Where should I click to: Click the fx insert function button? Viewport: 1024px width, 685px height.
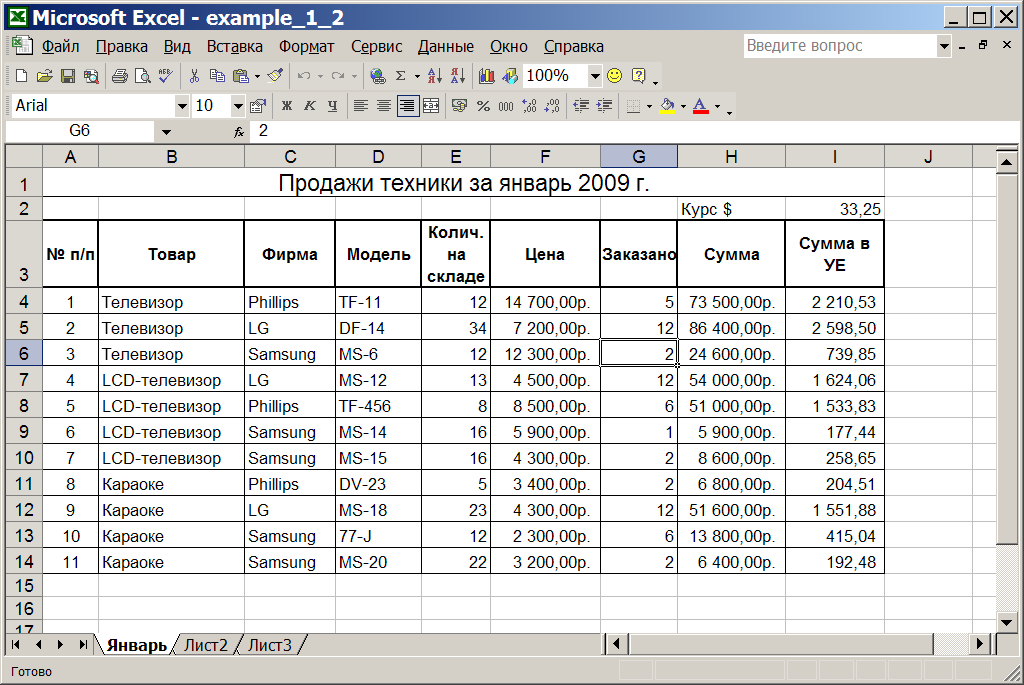[x=239, y=131]
